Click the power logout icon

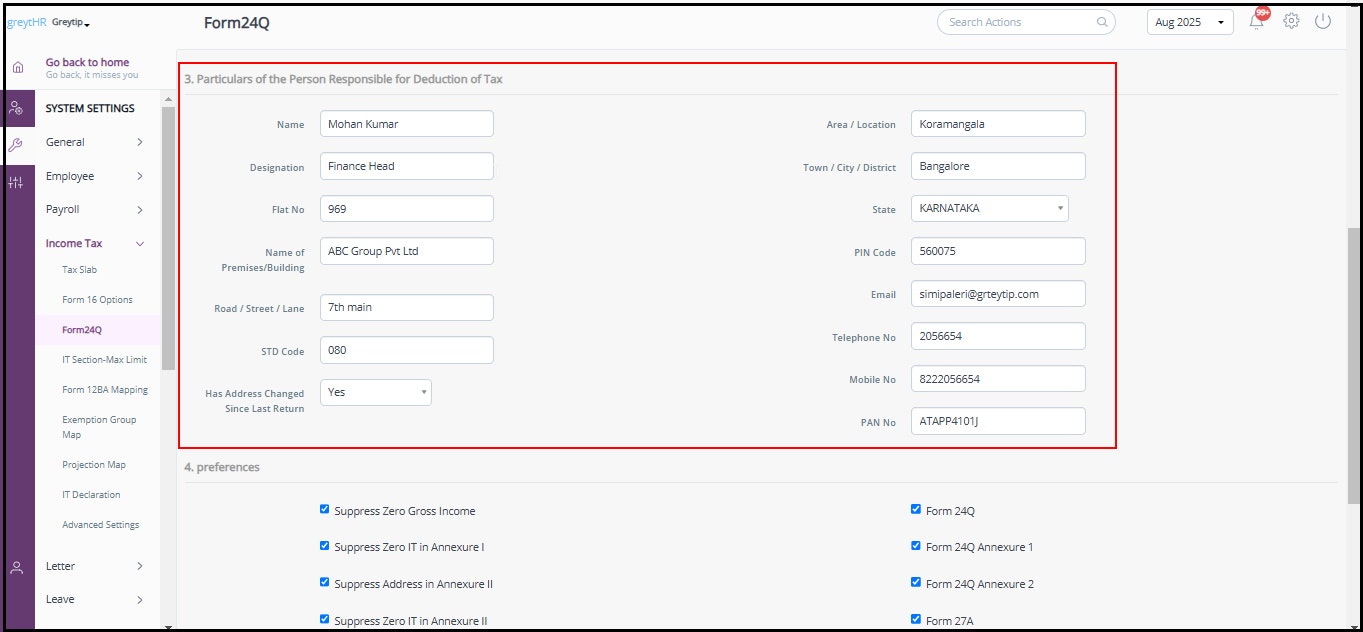click(x=1323, y=21)
